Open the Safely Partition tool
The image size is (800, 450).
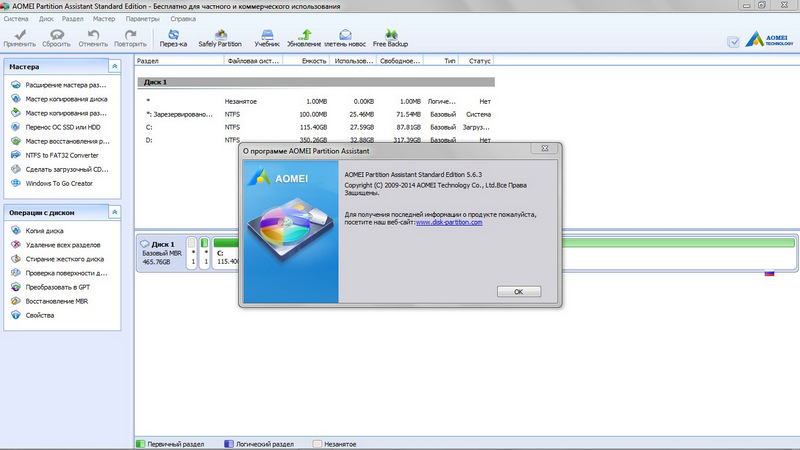pos(220,38)
